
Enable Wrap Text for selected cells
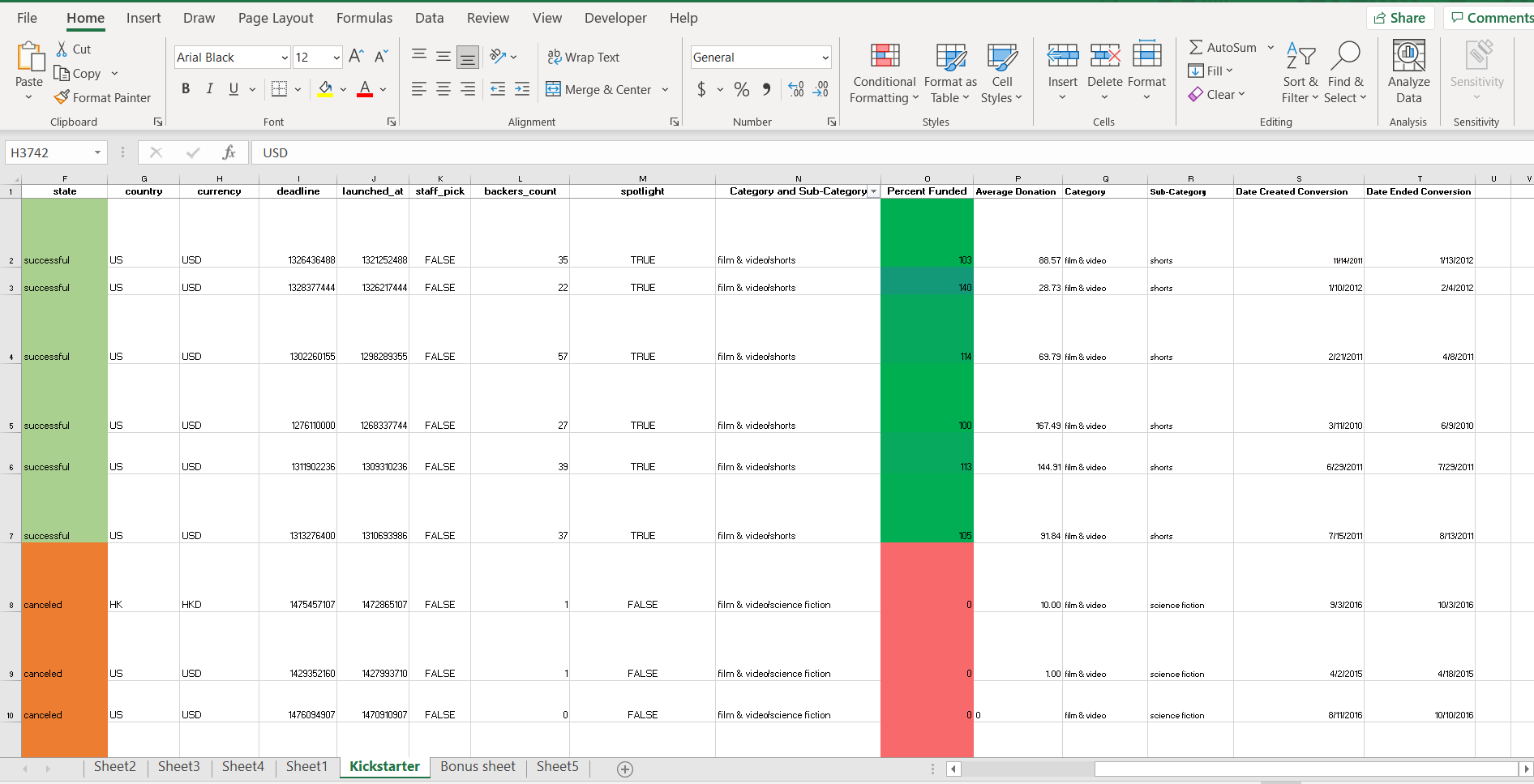tap(585, 57)
